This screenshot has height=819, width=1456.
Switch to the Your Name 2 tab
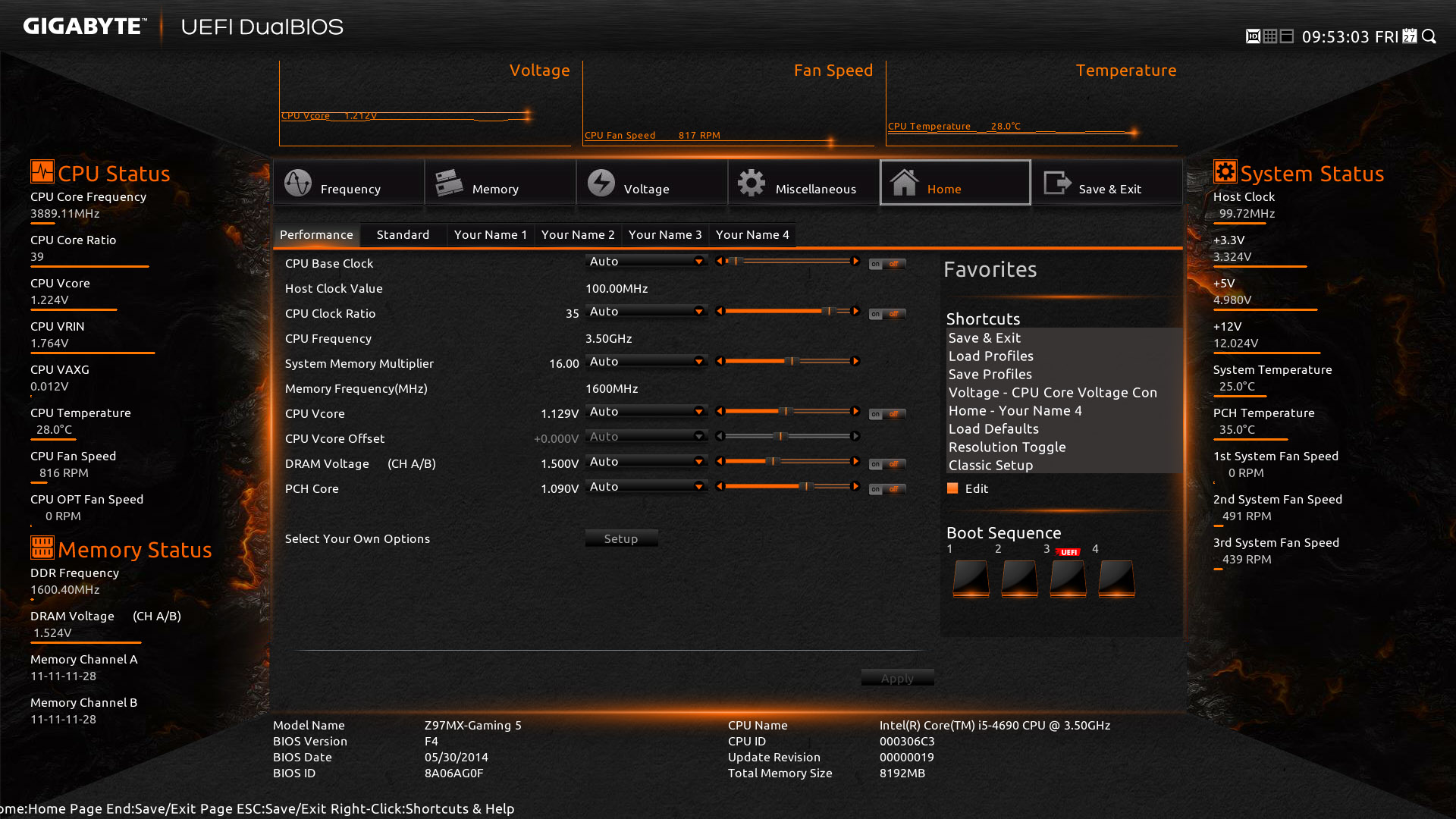pyautogui.click(x=578, y=234)
